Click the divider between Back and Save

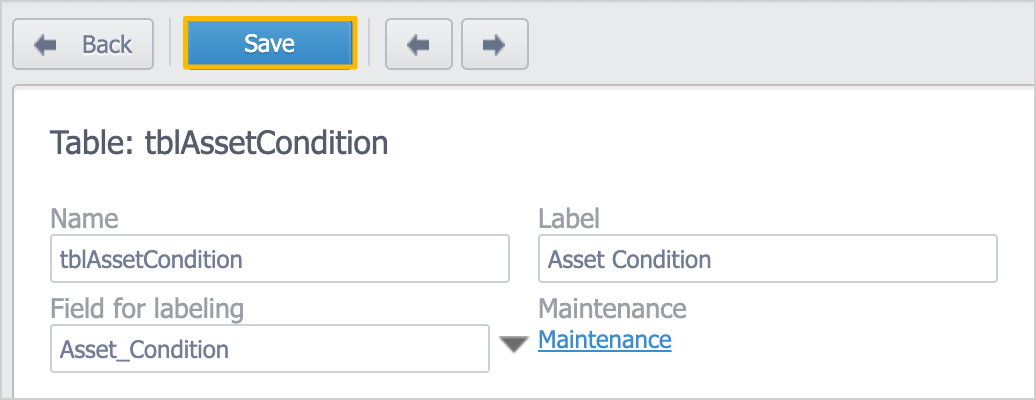pos(170,43)
